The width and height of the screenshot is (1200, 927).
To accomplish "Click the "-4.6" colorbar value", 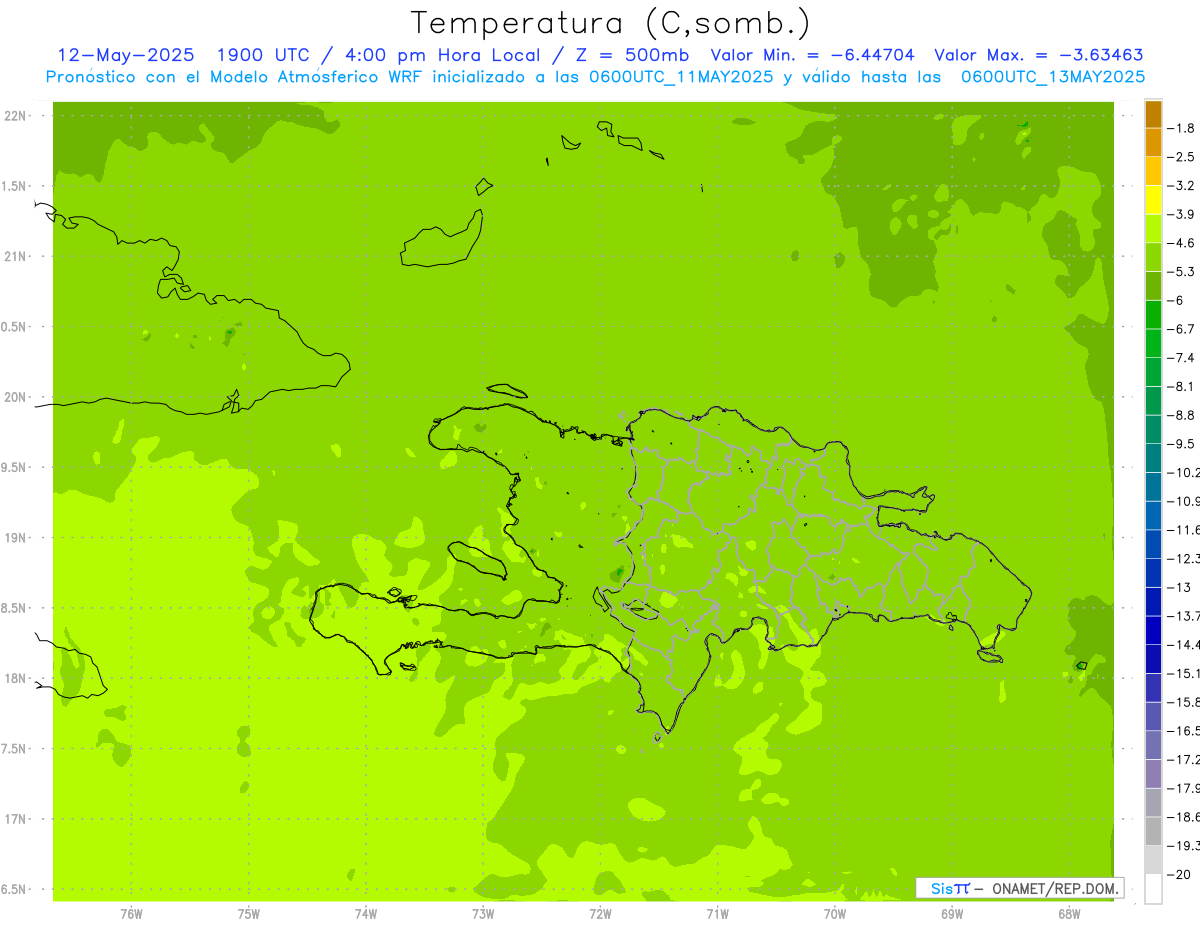I will click(1180, 243).
